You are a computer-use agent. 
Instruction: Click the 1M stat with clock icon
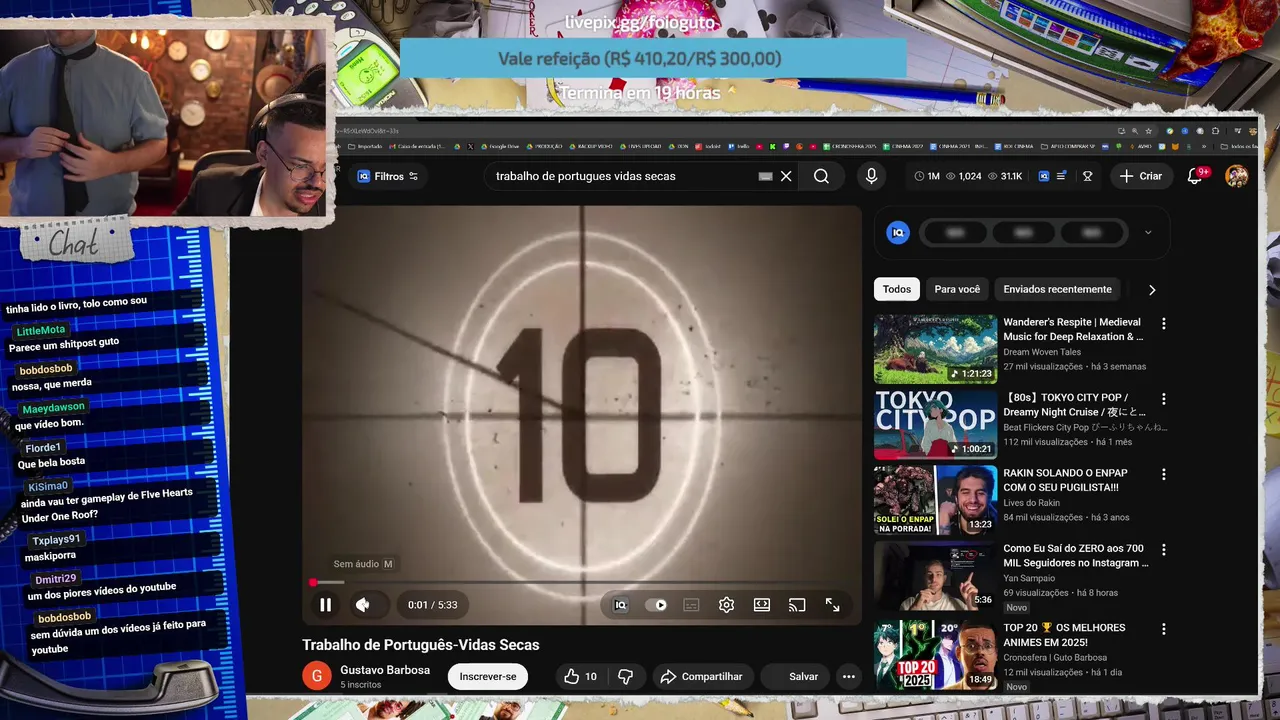point(927,176)
